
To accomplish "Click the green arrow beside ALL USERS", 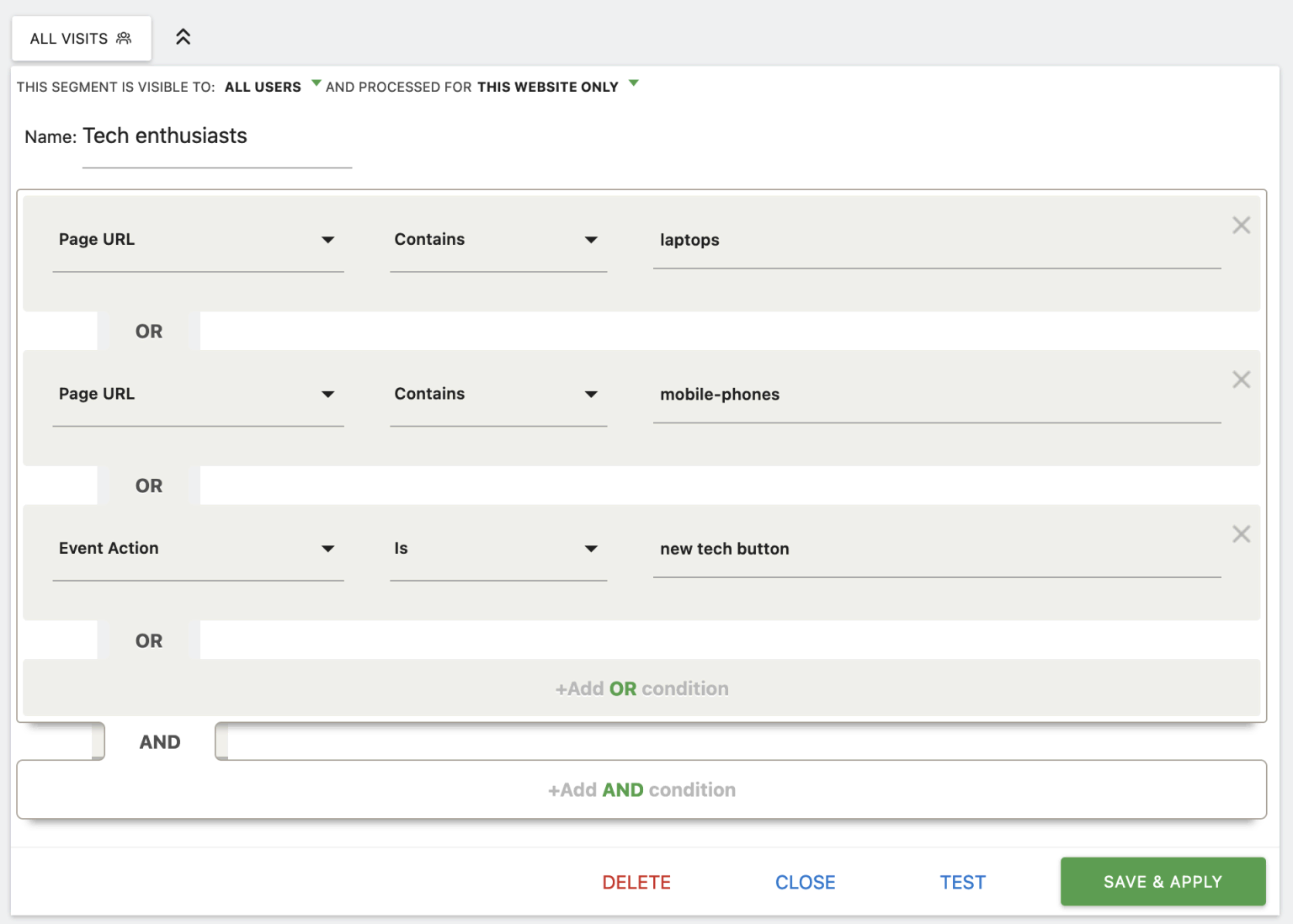I will point(316,82).
